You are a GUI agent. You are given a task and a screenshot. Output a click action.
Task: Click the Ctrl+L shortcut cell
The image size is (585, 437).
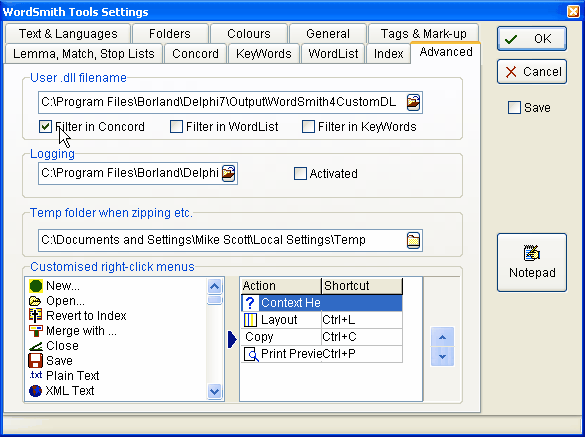tap(362, 320)
